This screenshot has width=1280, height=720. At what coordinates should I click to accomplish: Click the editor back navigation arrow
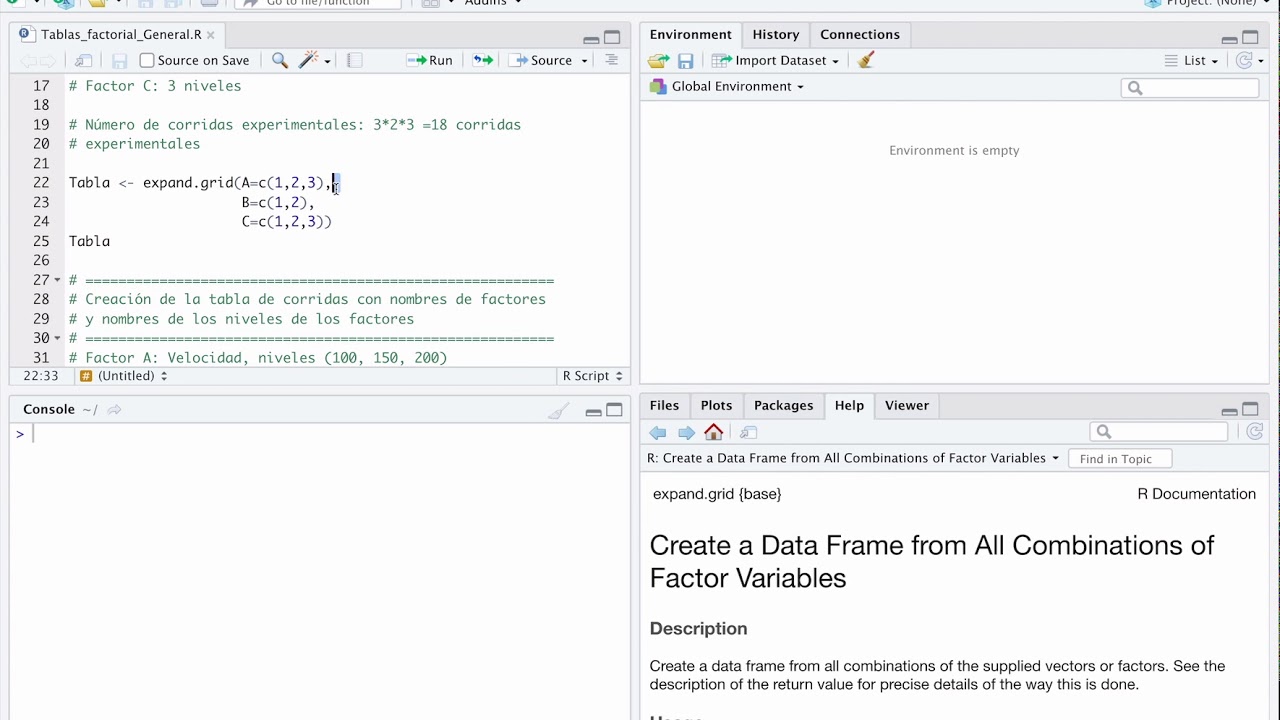click(28, 61)
